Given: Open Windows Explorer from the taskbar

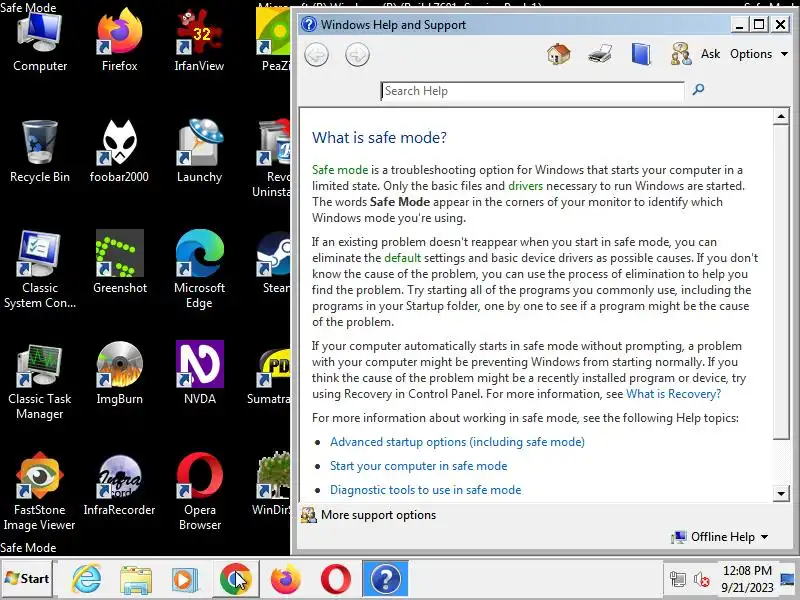Looking at the screenshot, I should point(136,579).
